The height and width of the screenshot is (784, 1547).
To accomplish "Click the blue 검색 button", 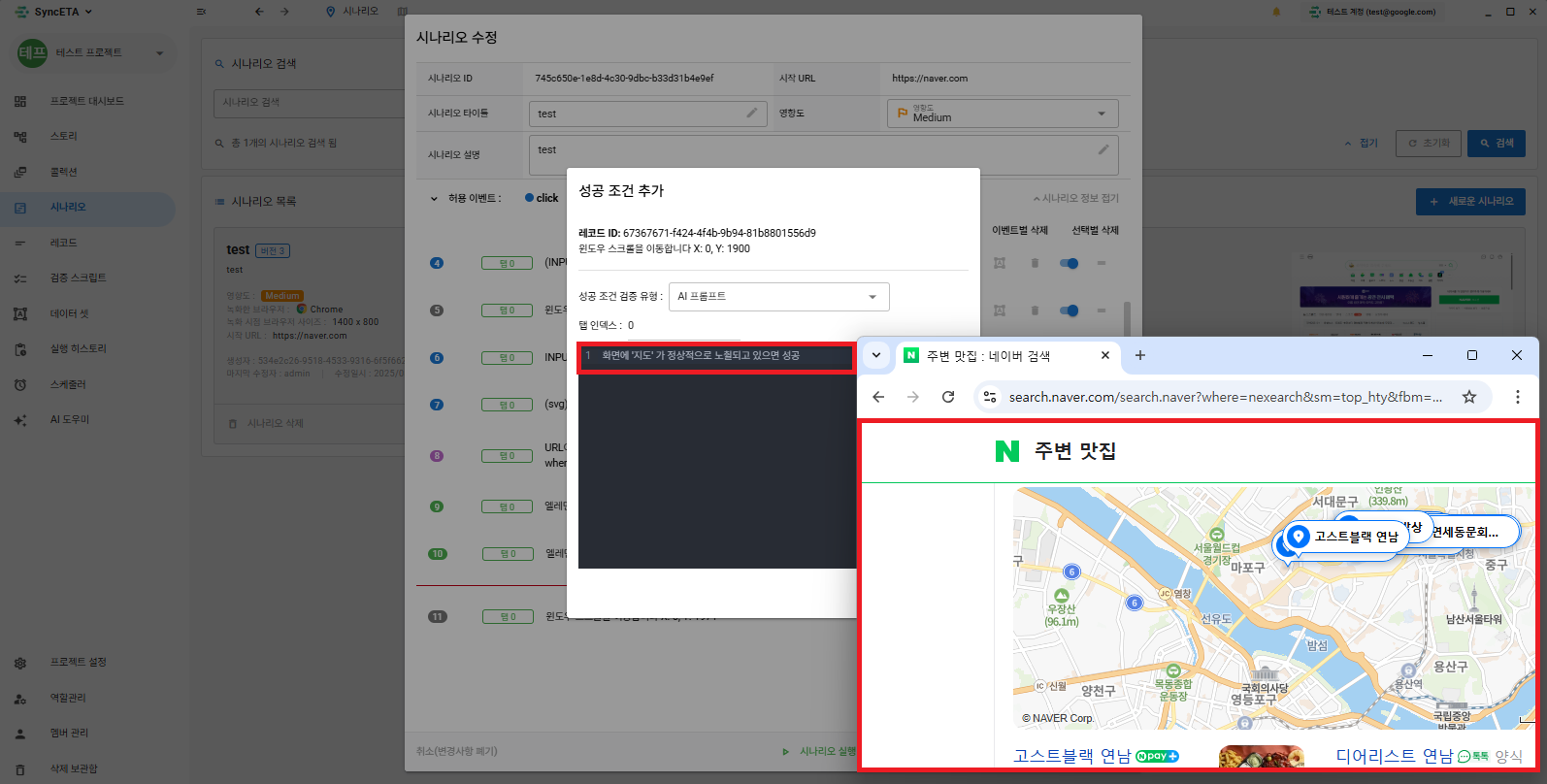I will [x=1497, y=144].
